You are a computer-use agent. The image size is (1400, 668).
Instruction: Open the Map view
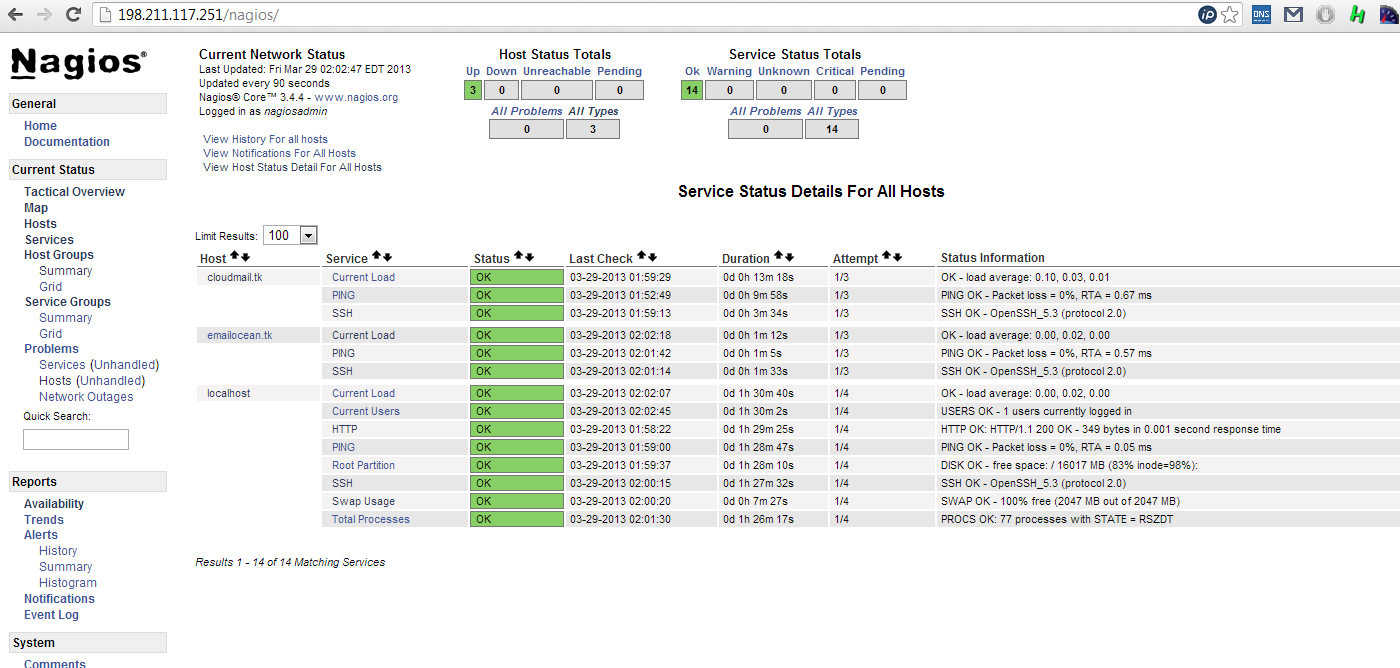point(36,208)
